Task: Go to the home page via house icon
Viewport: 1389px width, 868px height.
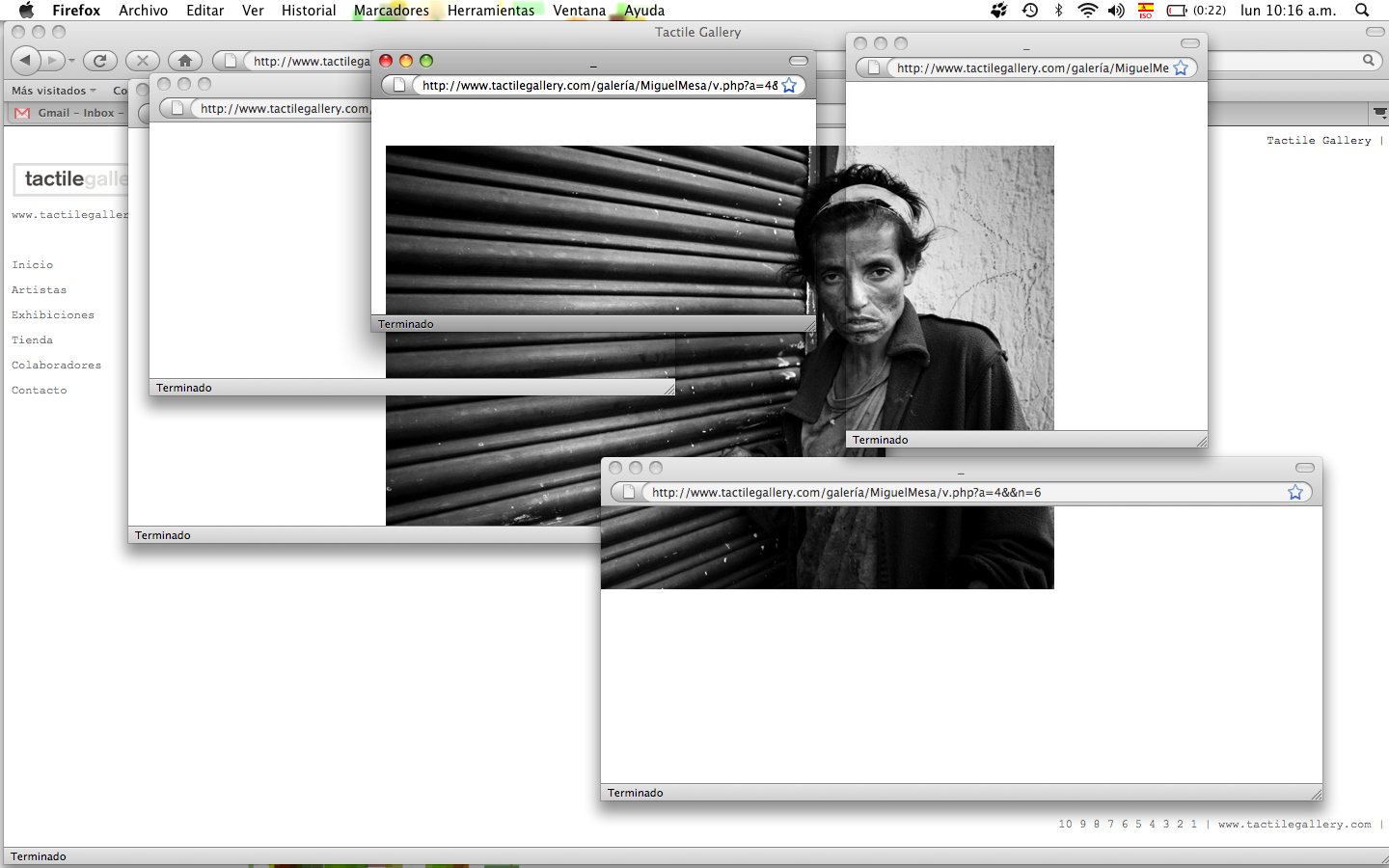Action: click(x=185, y=61)
